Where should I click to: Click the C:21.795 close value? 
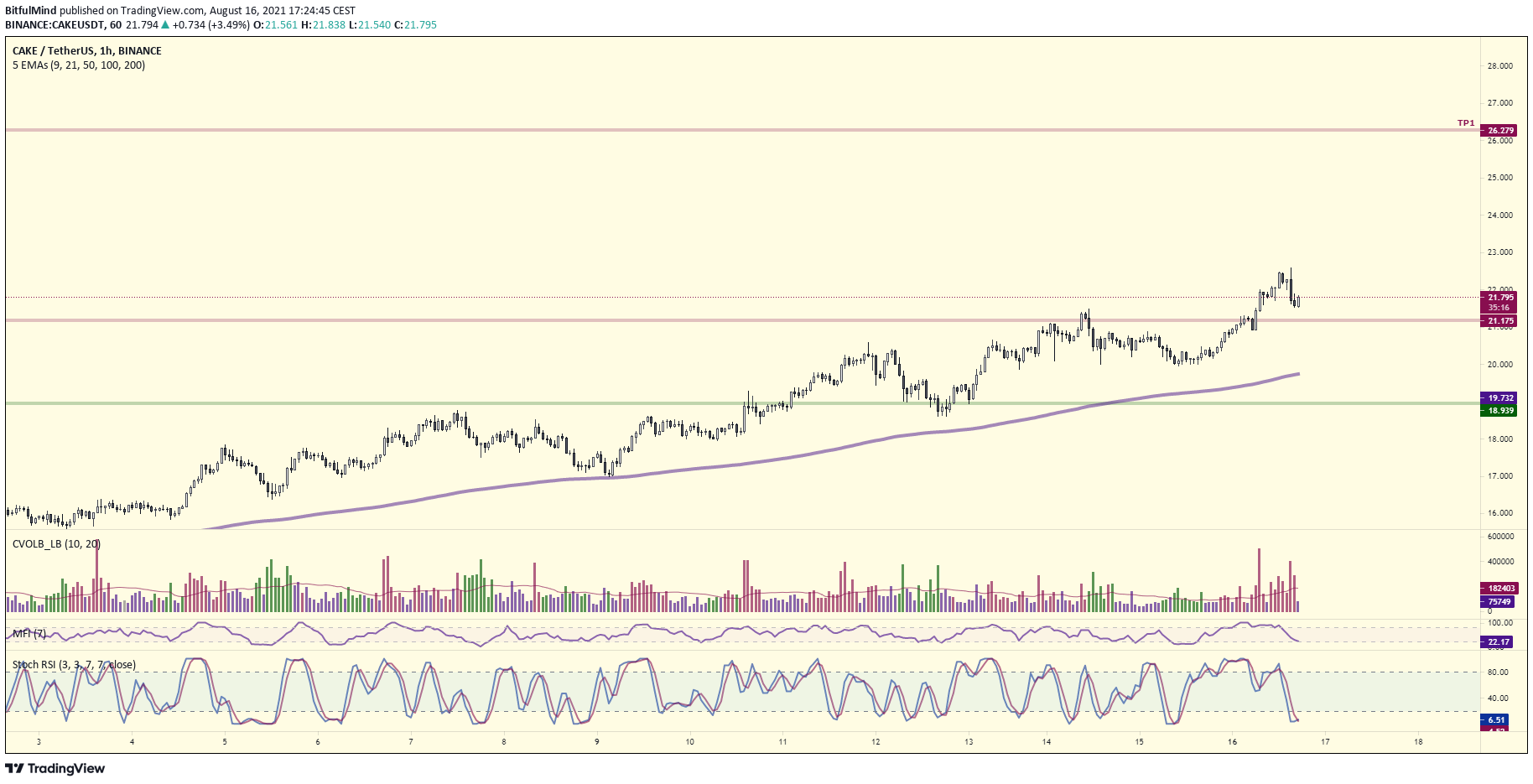pyautogui.click(x=416, y=25)
